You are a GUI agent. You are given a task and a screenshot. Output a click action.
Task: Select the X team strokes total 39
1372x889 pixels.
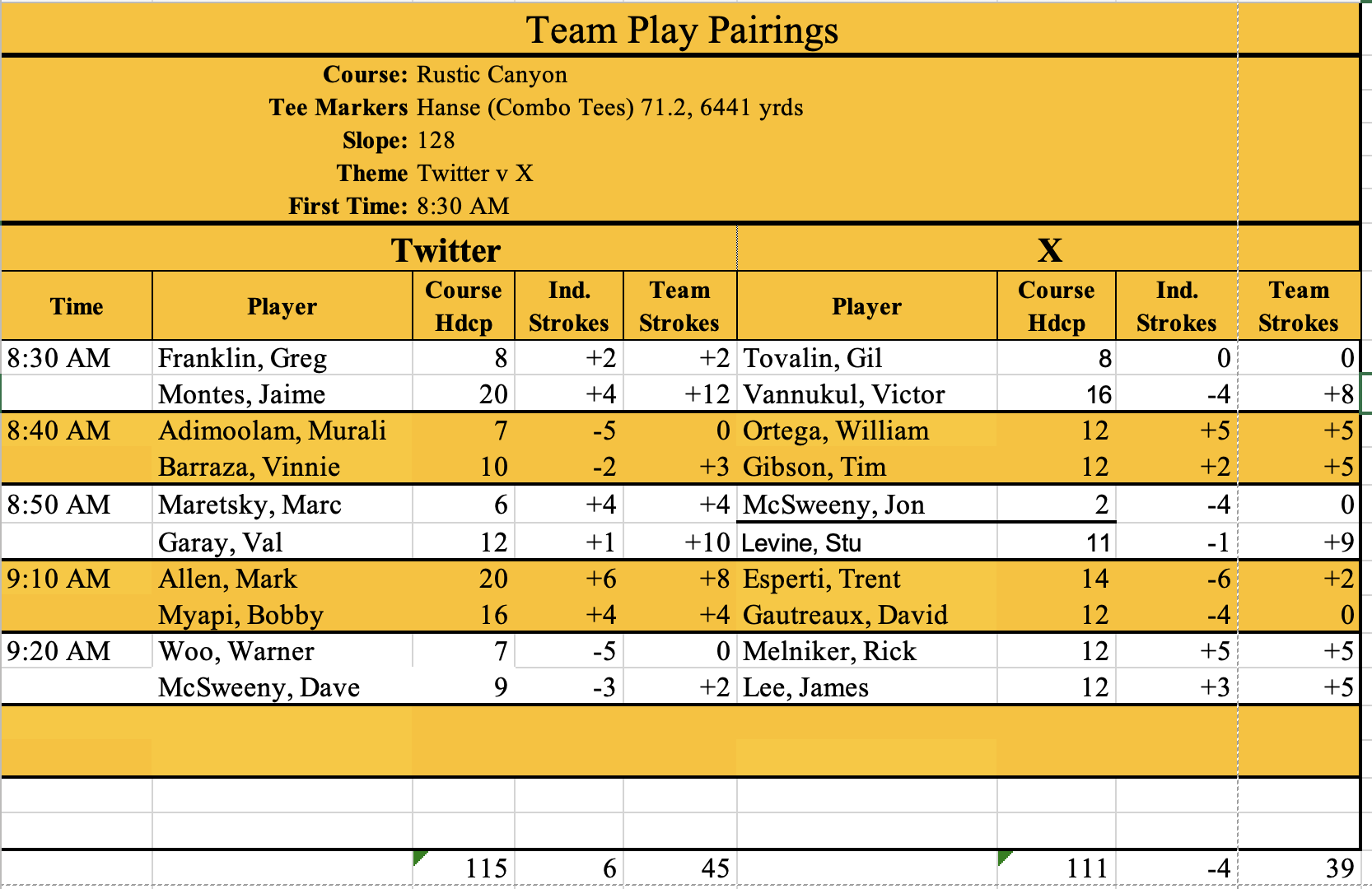pyautogui.click(x=1339, y=868)
